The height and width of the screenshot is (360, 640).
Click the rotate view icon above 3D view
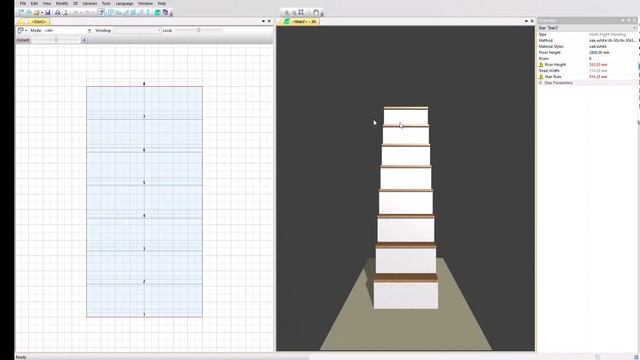[316, 13]
